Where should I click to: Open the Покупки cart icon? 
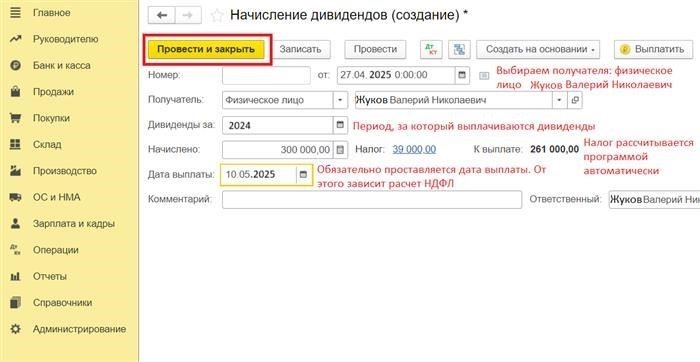coord(16,118)
